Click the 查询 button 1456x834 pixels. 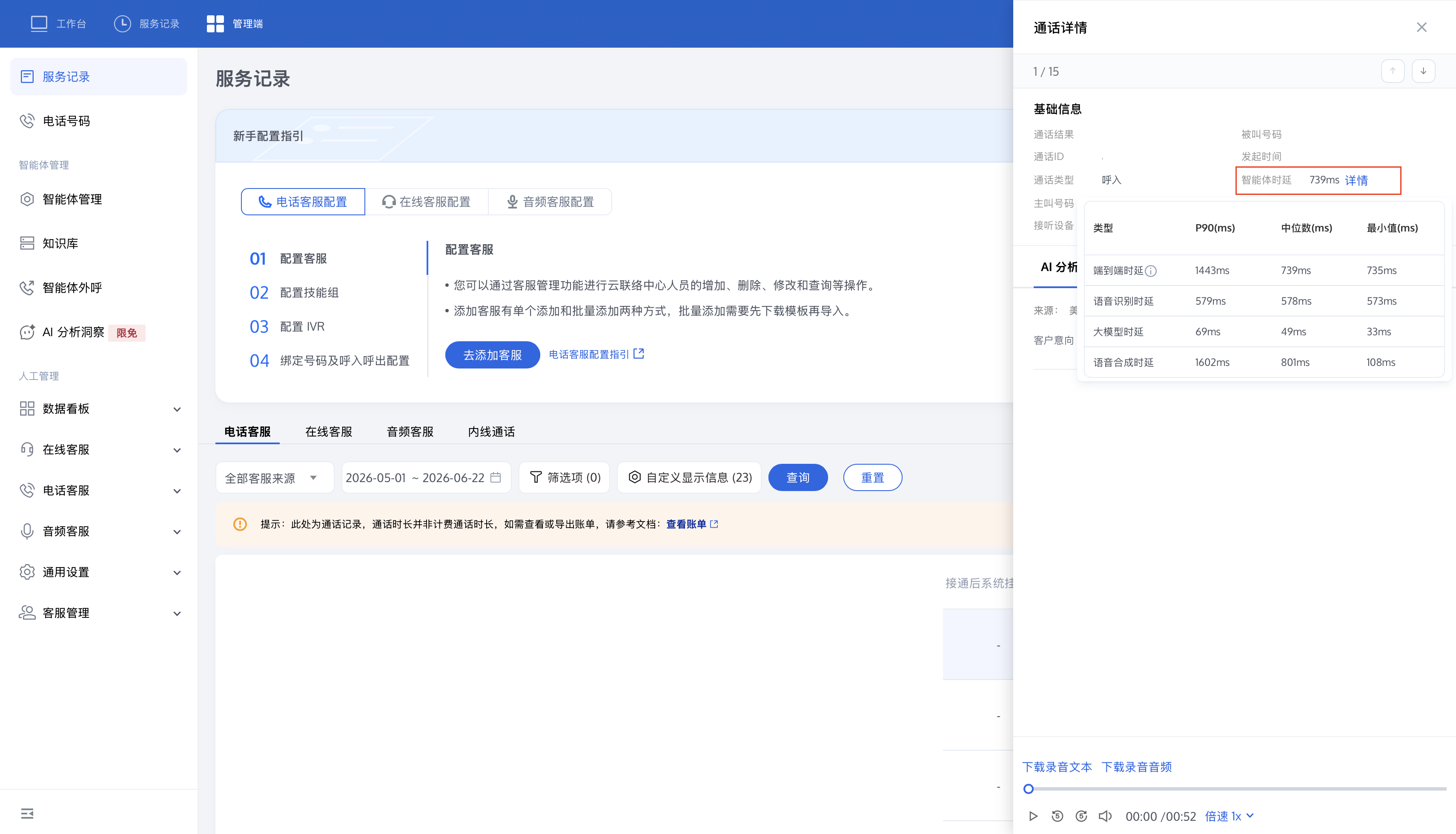click(798, 478)
